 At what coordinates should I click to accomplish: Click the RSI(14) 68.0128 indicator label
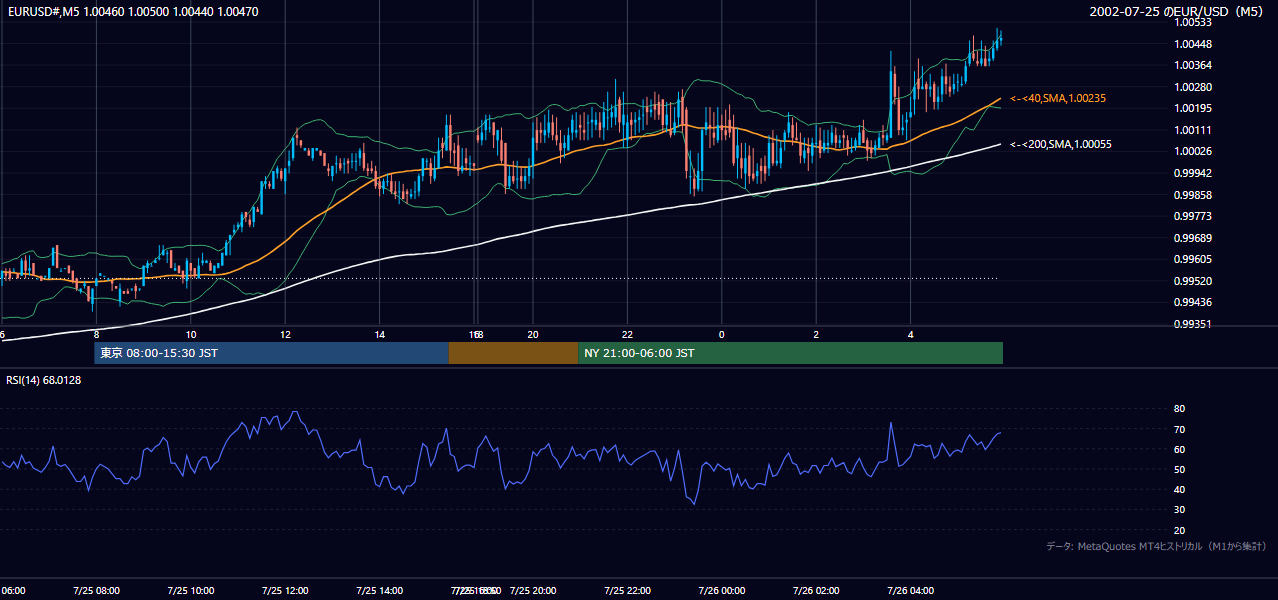44,380
